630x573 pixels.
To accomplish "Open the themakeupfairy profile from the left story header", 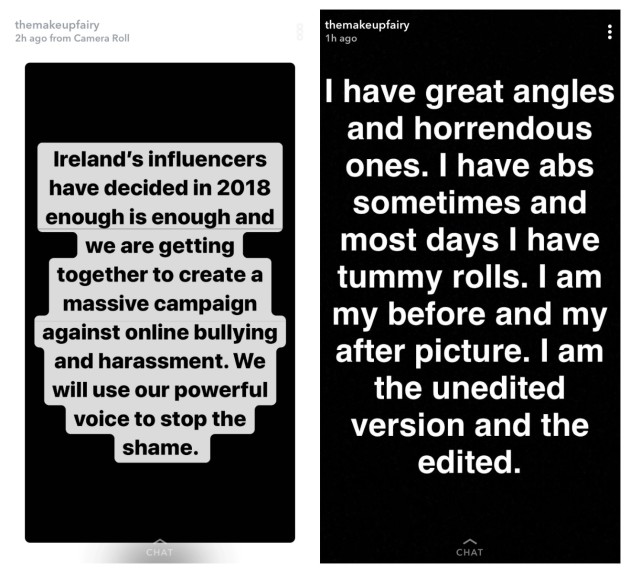I will (57, 25).
